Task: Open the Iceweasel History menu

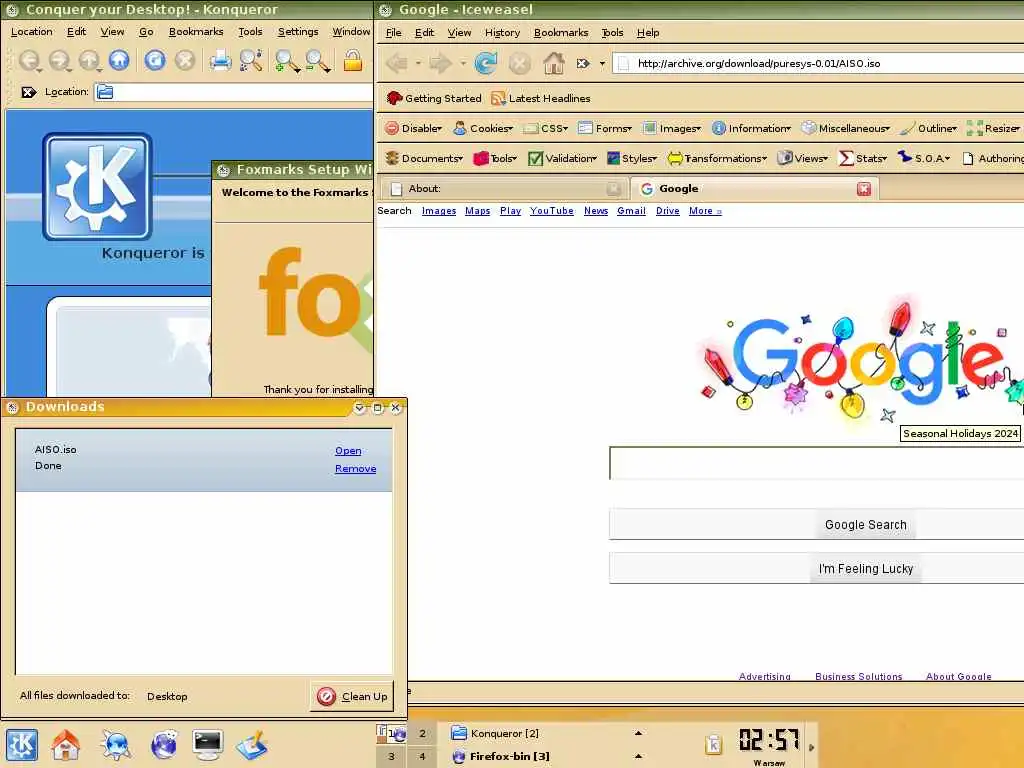Action: [502, 33]
